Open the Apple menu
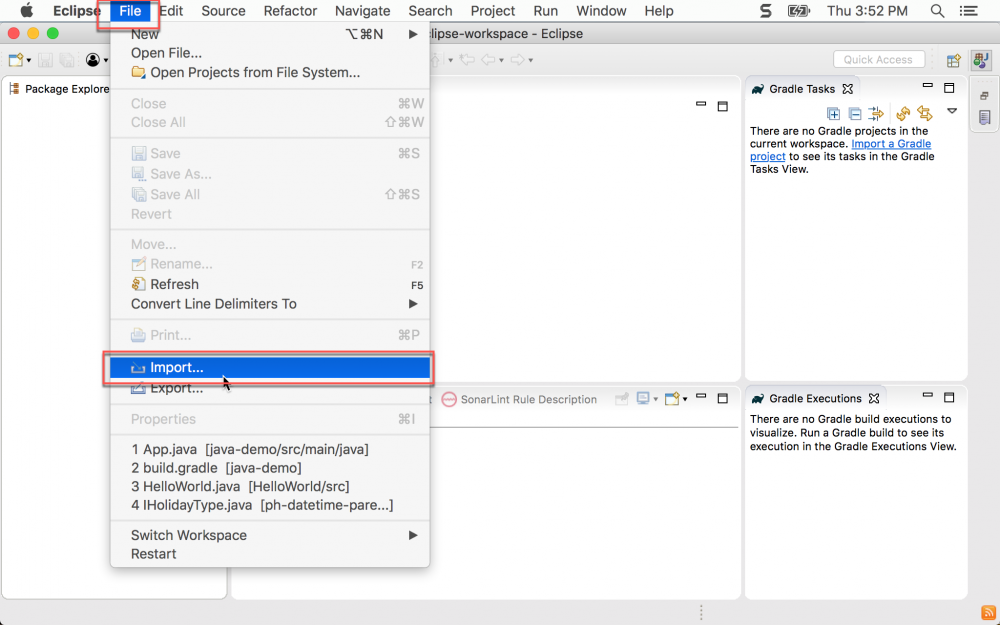Viewport: 1000px width, 625px height. click(x=27, y=11)
